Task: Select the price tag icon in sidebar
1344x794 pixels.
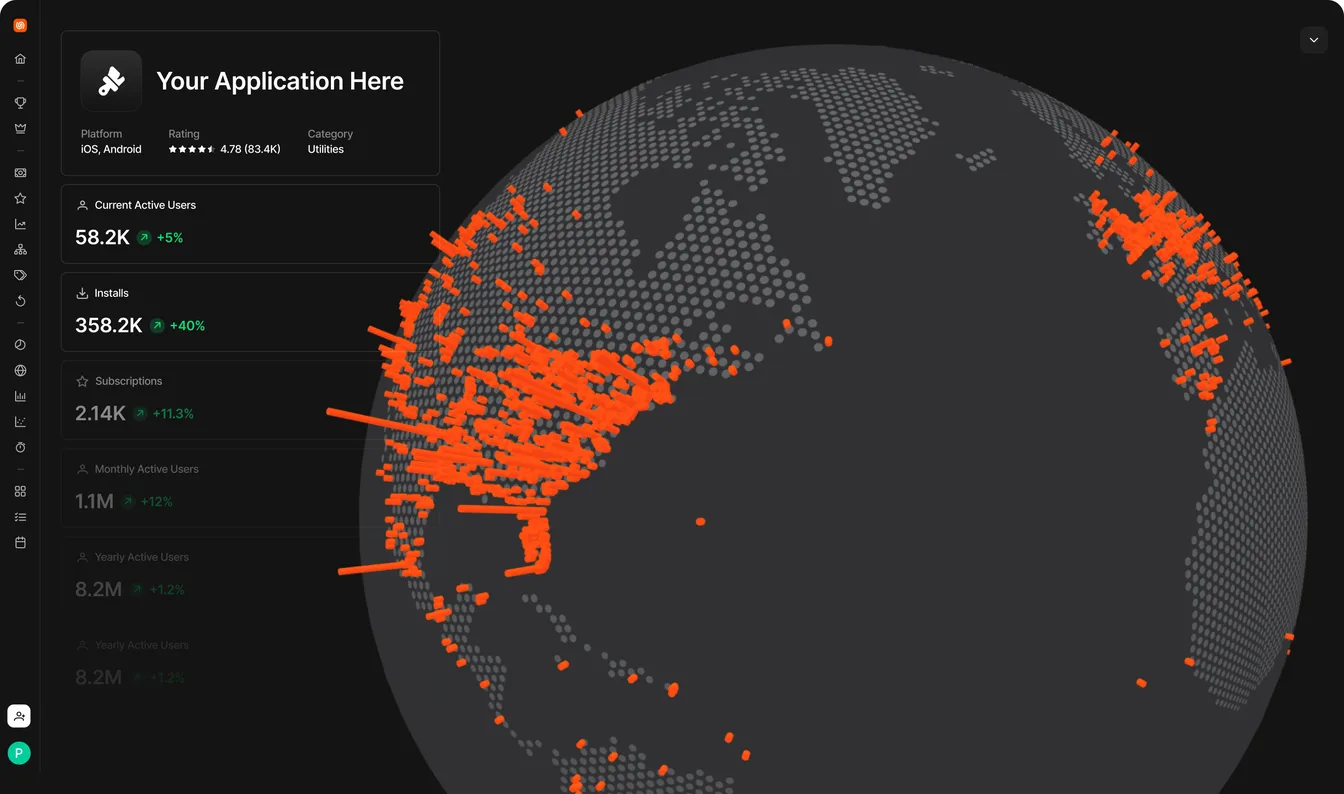Action: click(20, 275)
